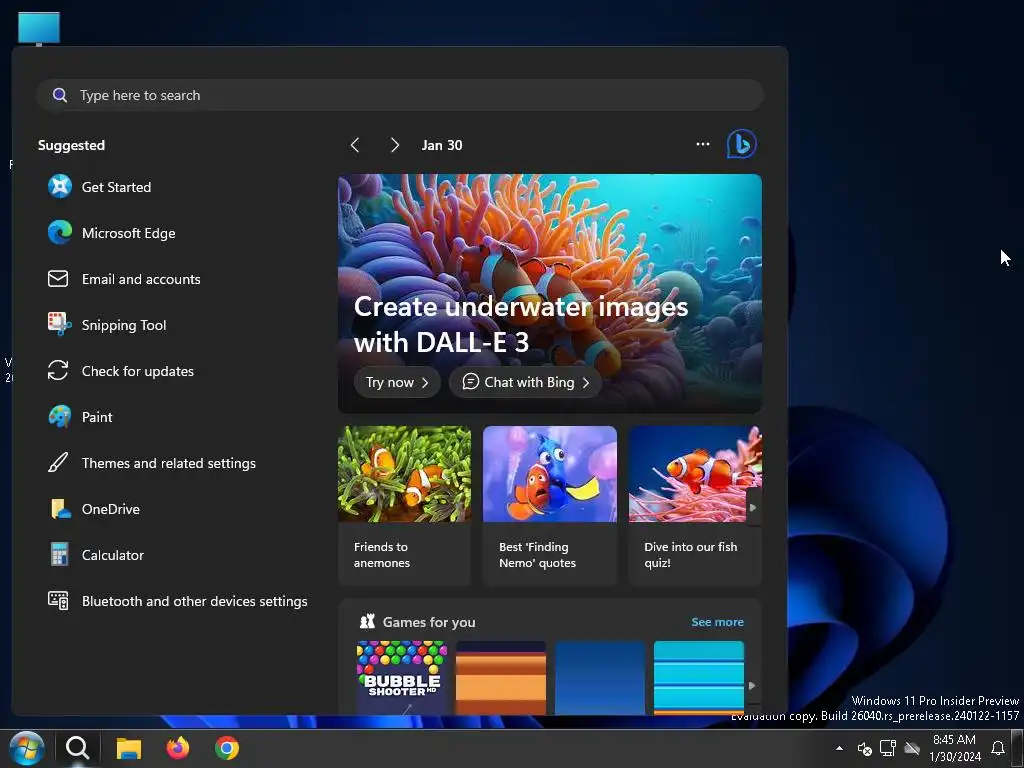Click Chat with Bing button

(525, 382)
